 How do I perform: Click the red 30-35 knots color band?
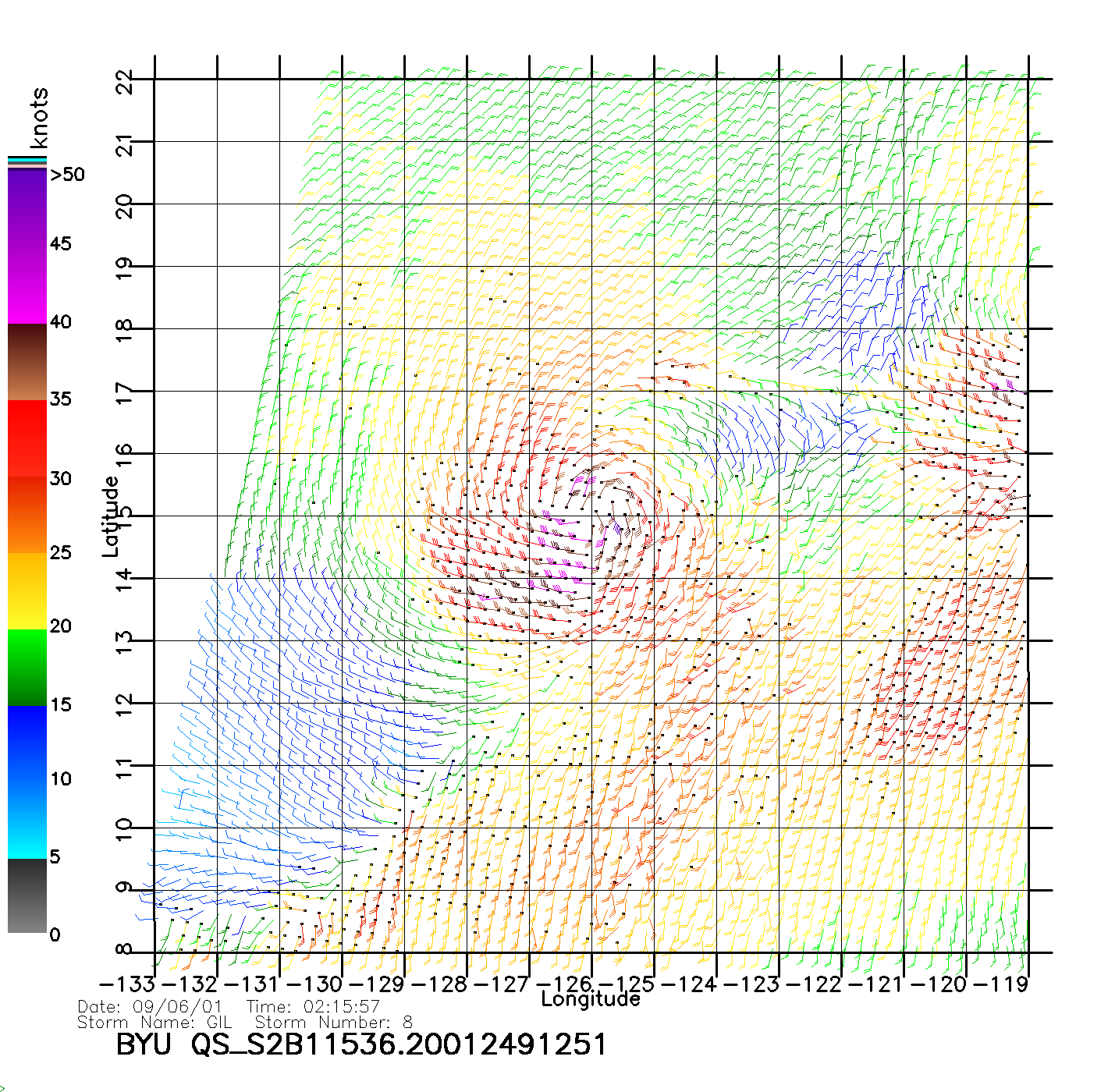(x=27, y=438)
